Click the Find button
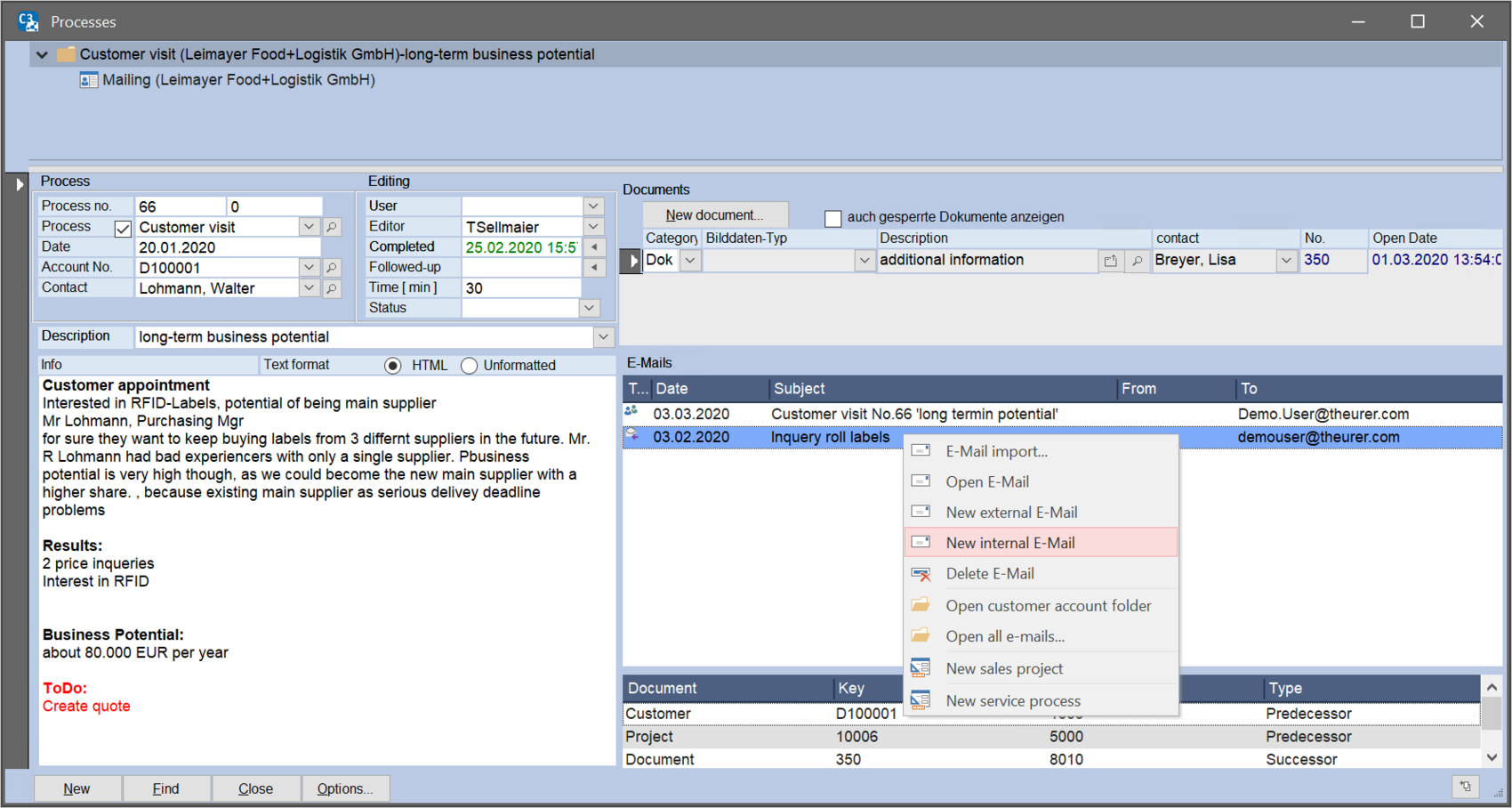Screen dimensions: 1512x808 pos(166,788)
